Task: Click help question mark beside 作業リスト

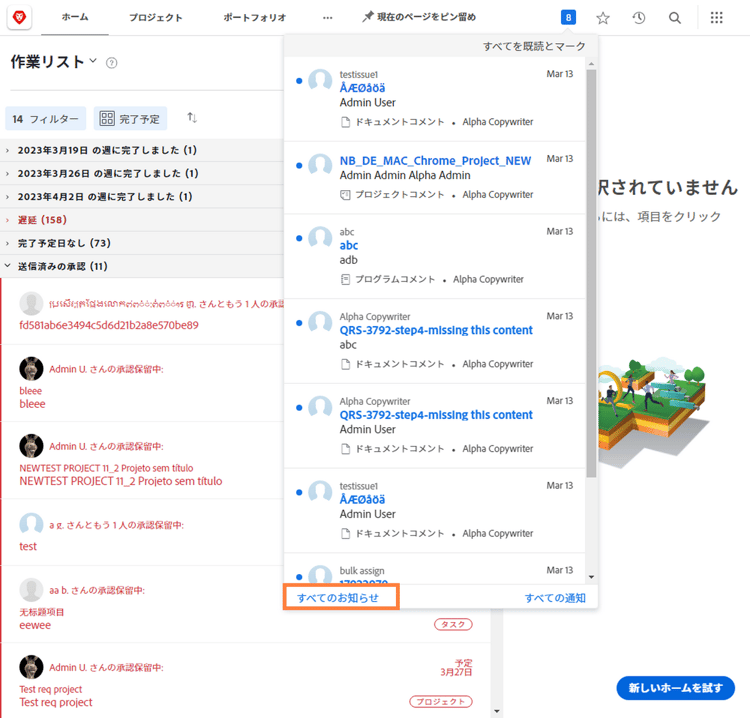Action: [111, 63]
